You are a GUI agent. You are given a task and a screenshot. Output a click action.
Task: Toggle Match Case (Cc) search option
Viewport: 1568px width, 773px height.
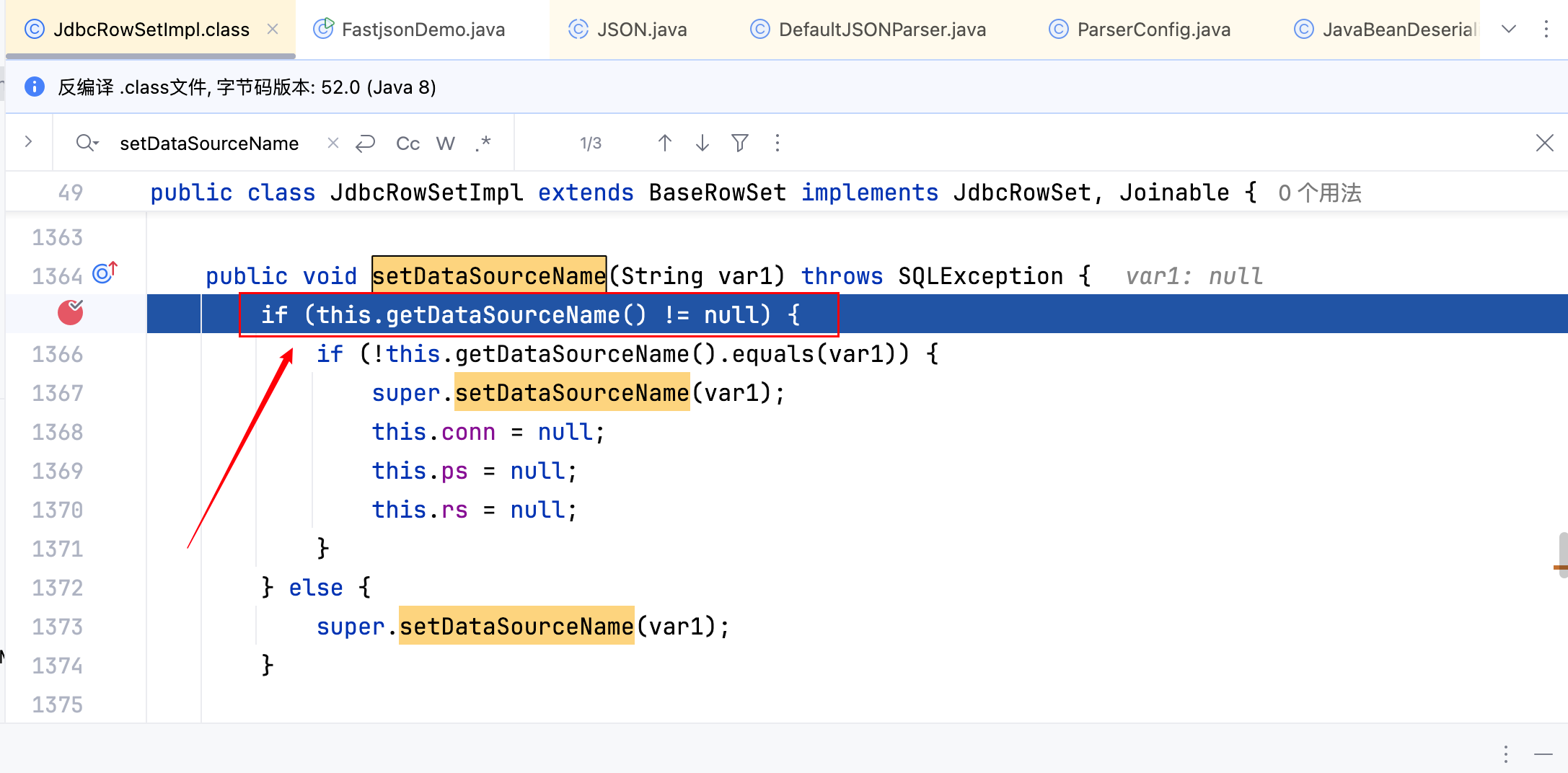pos(408,143)
